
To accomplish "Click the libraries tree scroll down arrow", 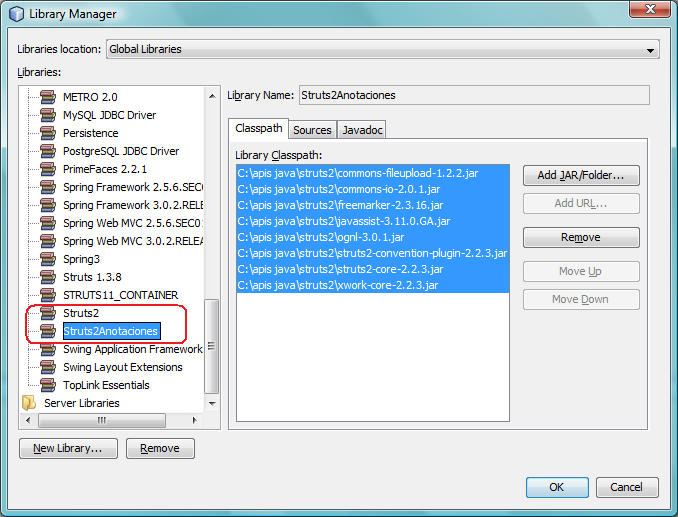I will pos(212,404).
